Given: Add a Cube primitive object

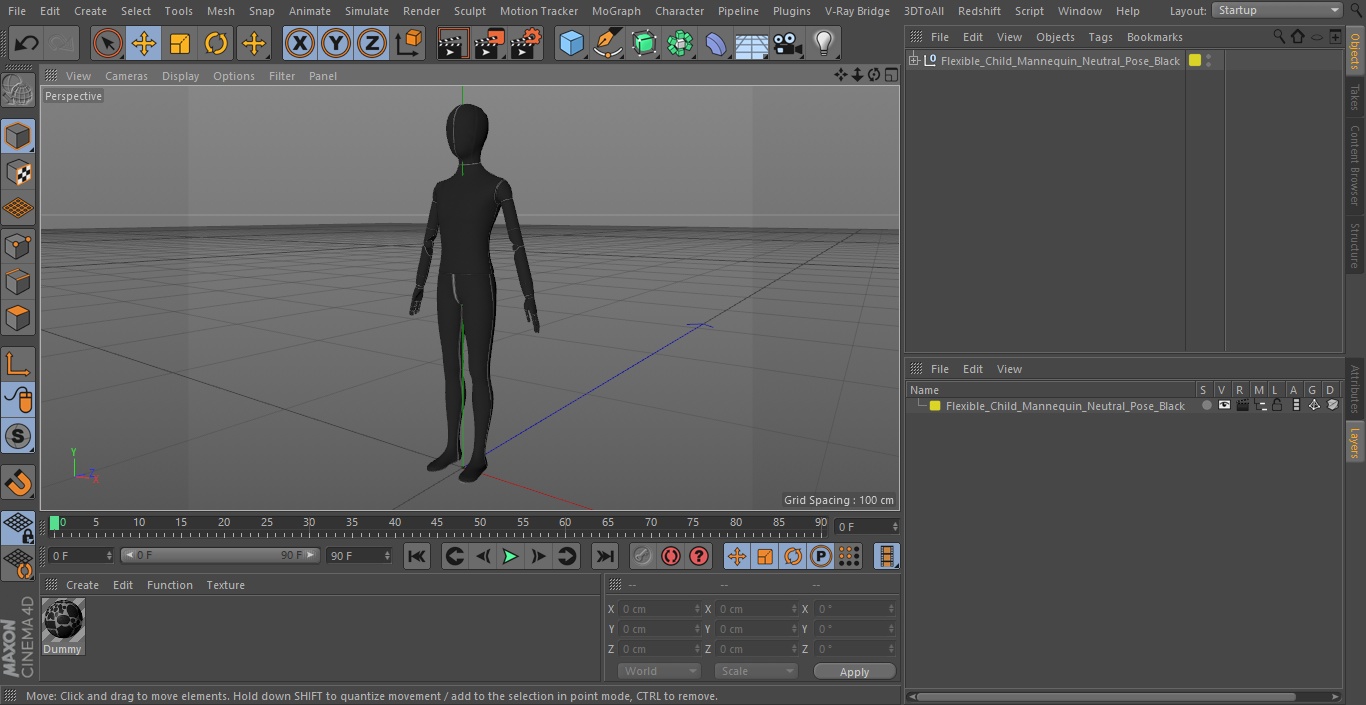Looking at the screenshot, I should [571, 43].
